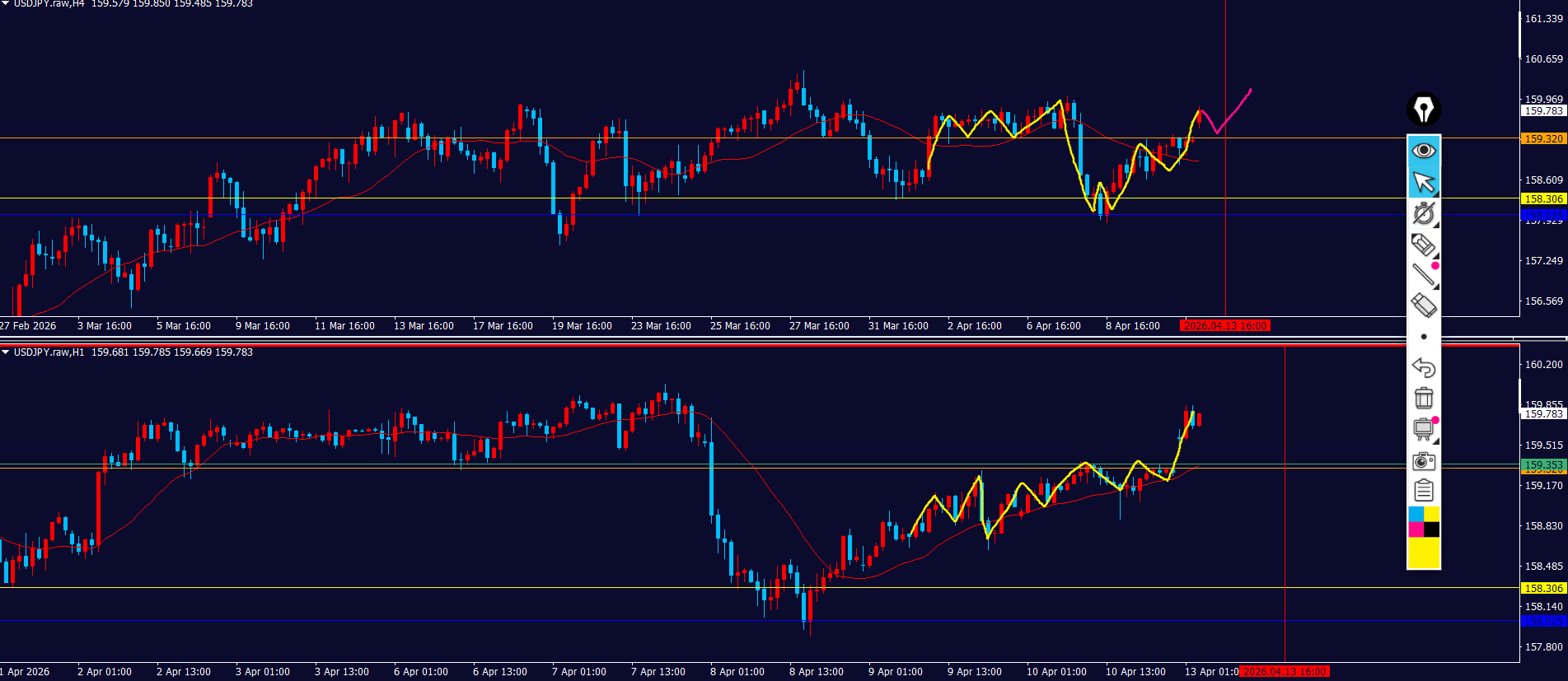Open the USDJPY.raw,H4 chart dropdown triangle
Image resolution: width=1568 pixels, height=681 pixels.
tap(6, 4)
